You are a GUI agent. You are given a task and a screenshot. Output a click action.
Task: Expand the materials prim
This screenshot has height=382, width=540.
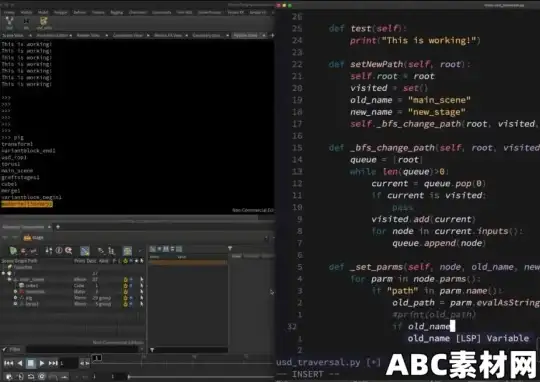click(x=15, y=292)
